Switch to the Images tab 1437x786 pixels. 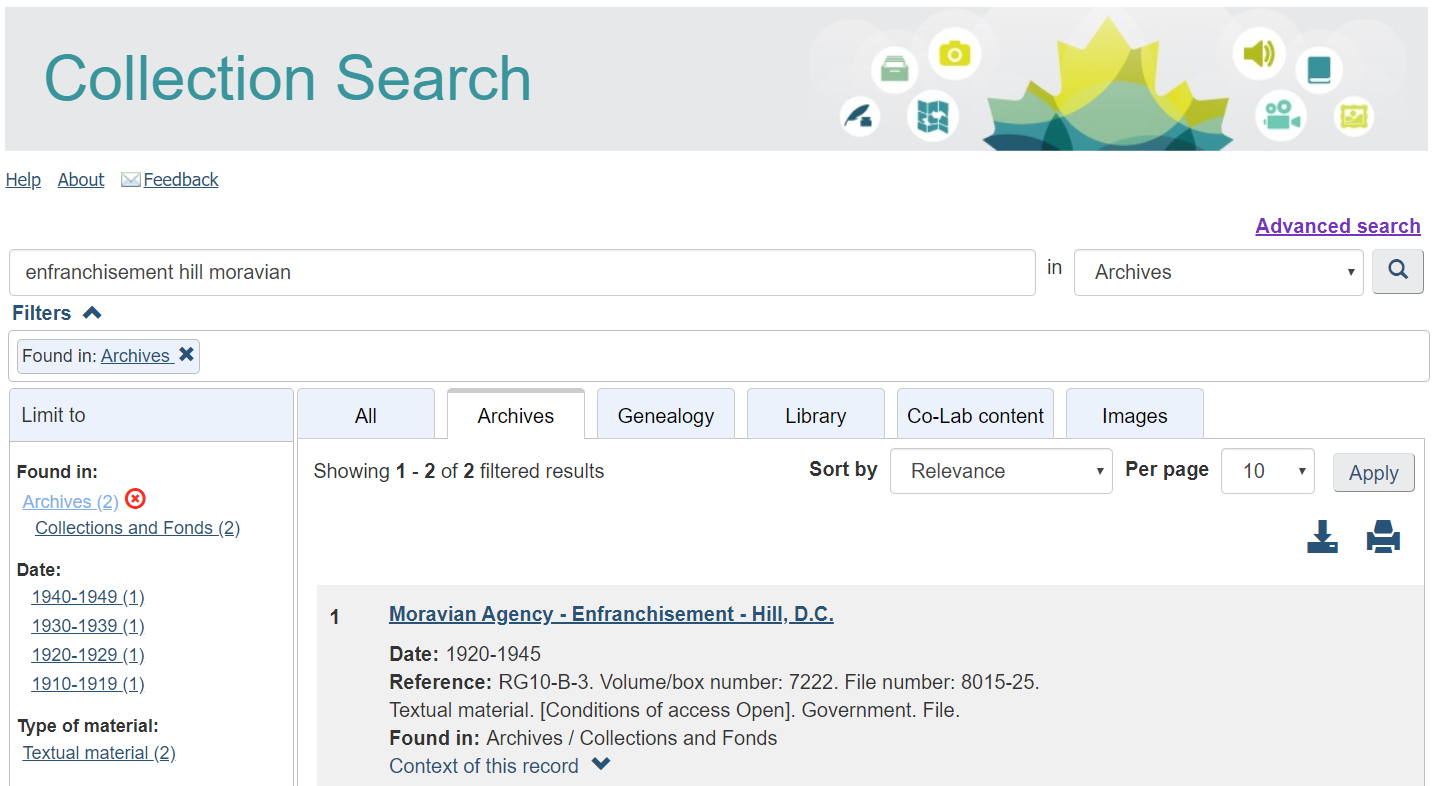pyautogui.click(x=1134, y=416)
